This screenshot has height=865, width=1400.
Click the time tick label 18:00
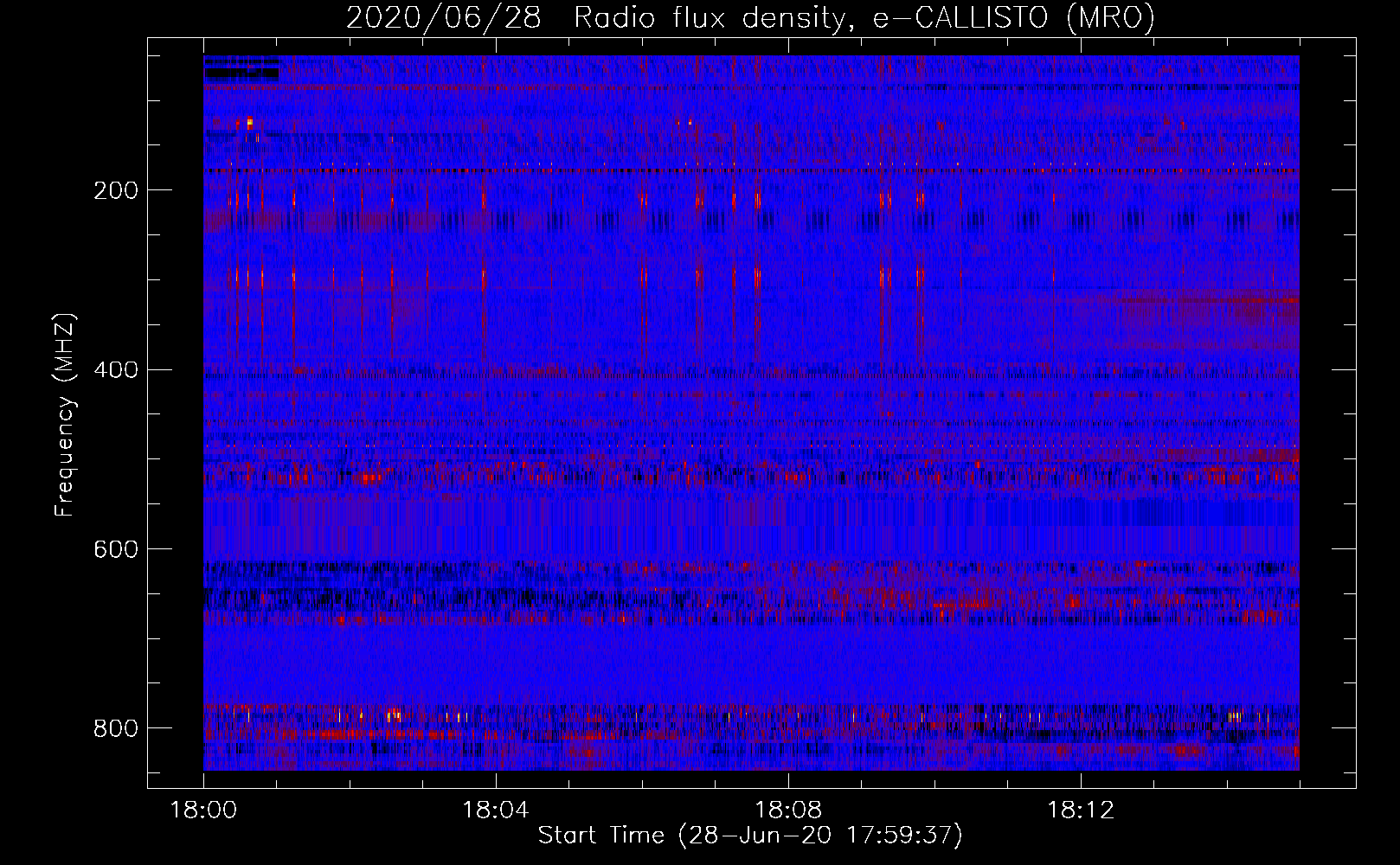click(203, 811)
